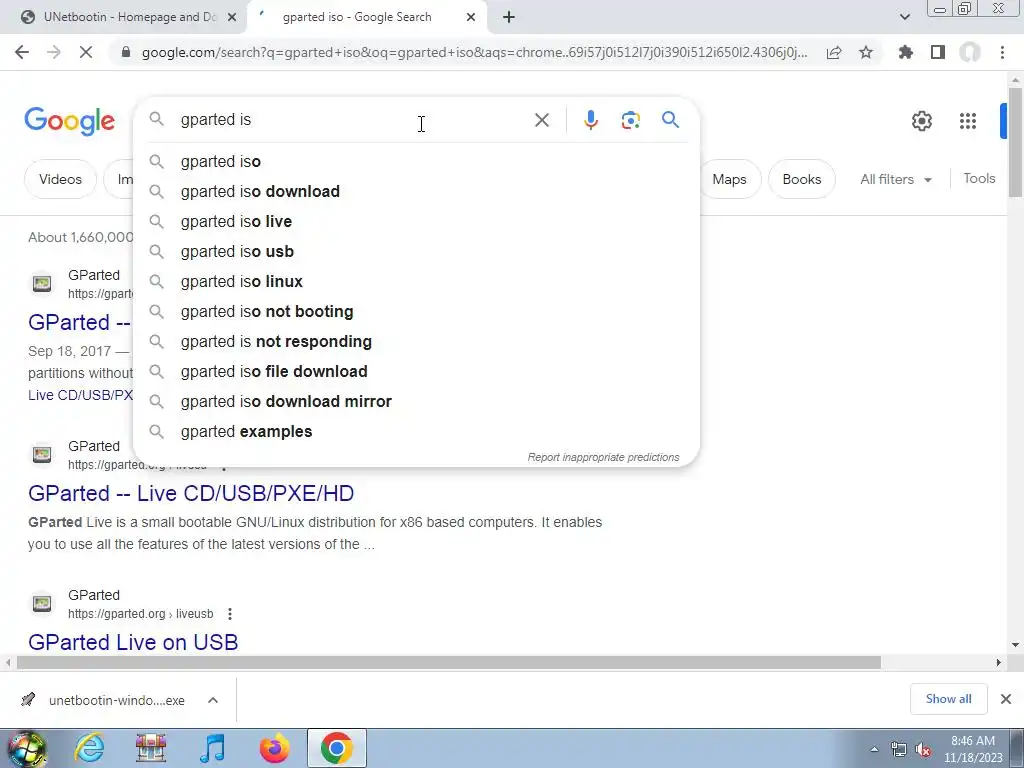Open a new browser tab

coord(509,17)
